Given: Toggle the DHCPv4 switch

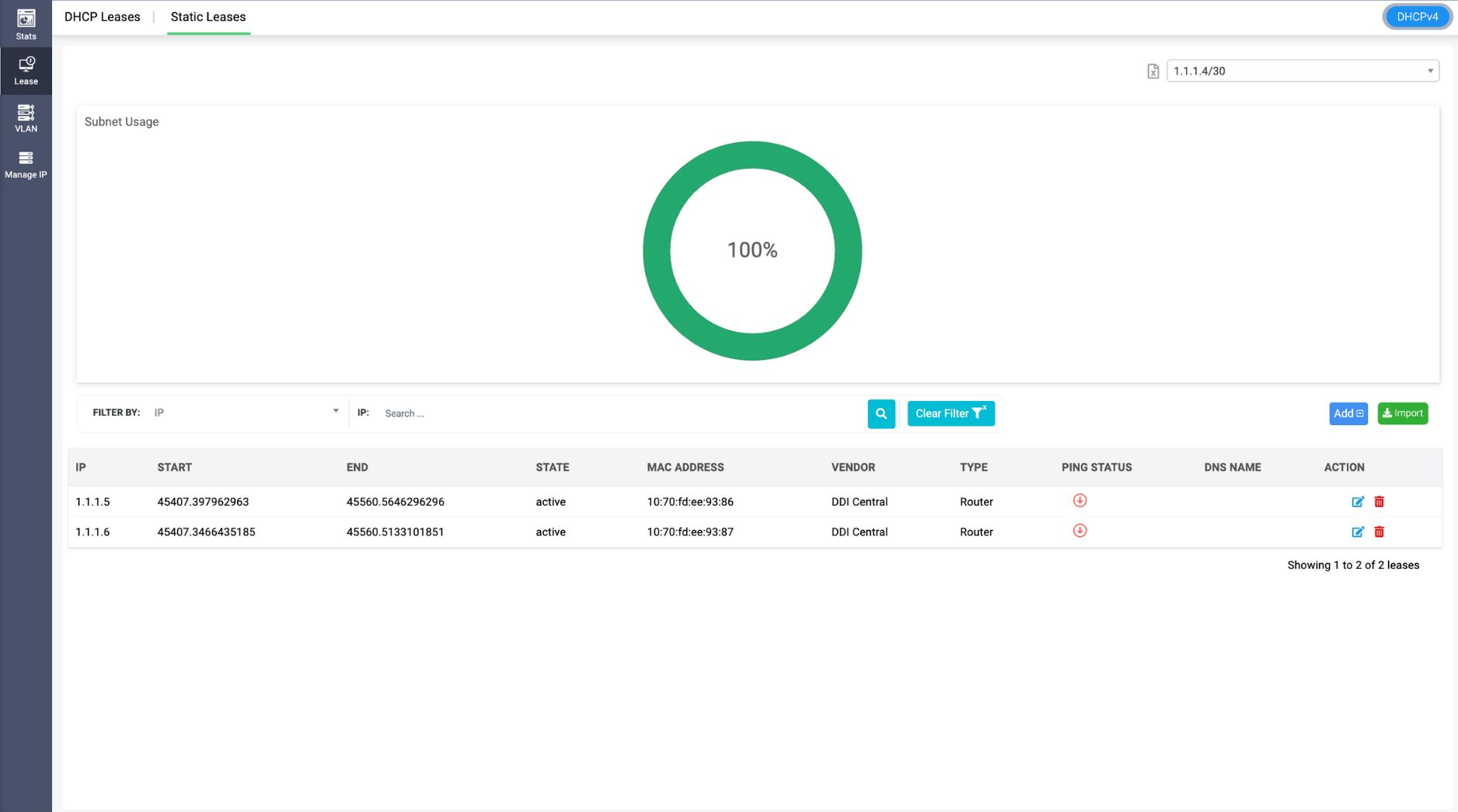Looking at the screenshot, I should (1417, 17).
